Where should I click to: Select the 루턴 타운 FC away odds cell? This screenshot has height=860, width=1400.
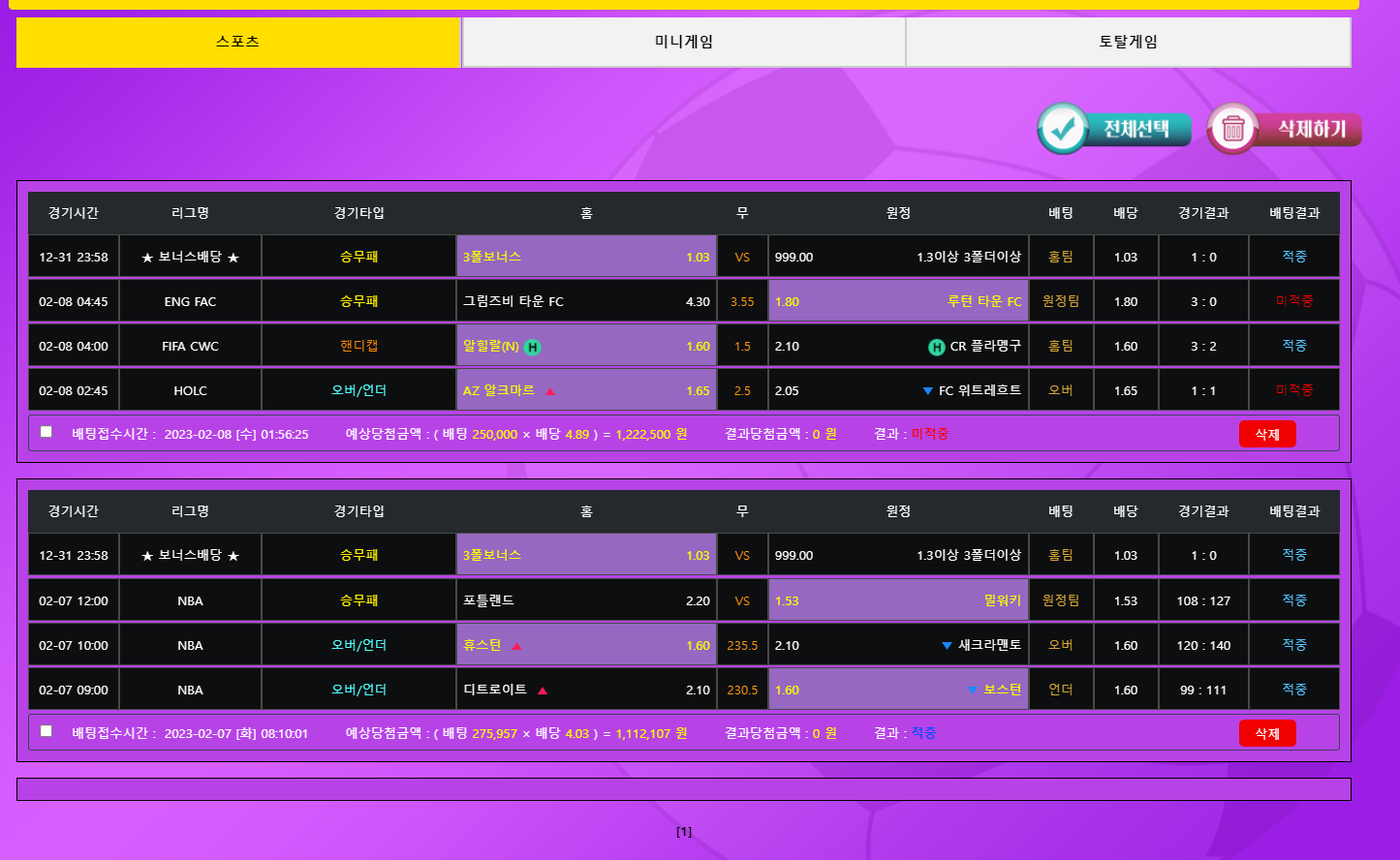tap(897, 301)
